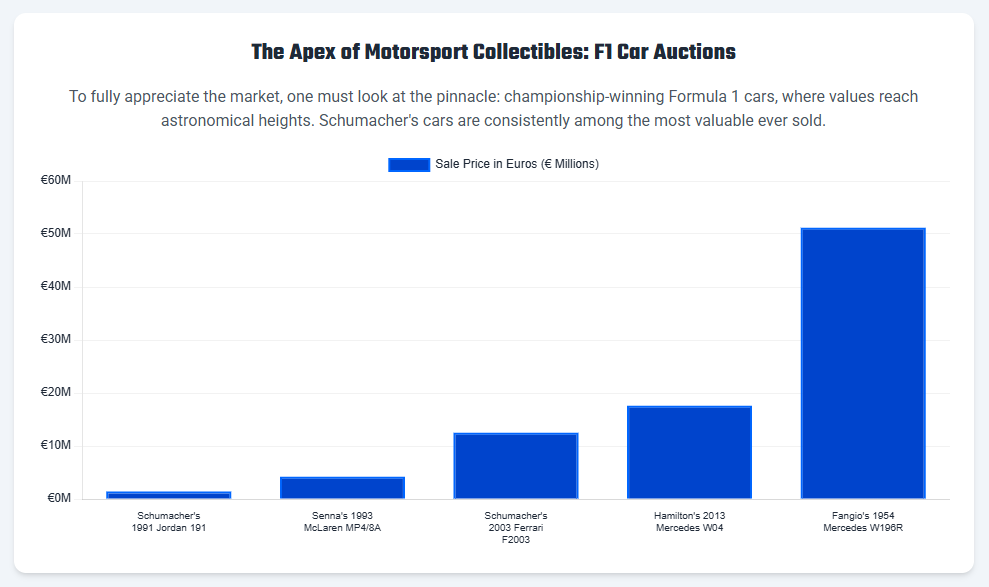Click the Fangio's 1954 Mercedes W196R bar
This screenshot has height=587, width=989.
pyautogui.click(x=863, y=363)
